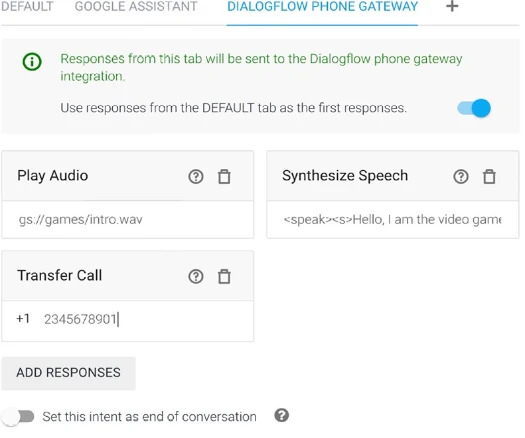The width and height of the screenshot is (525, 438).
Task: Focus the Synthesize Speech SSML text field
Action: tap(392, 220)
